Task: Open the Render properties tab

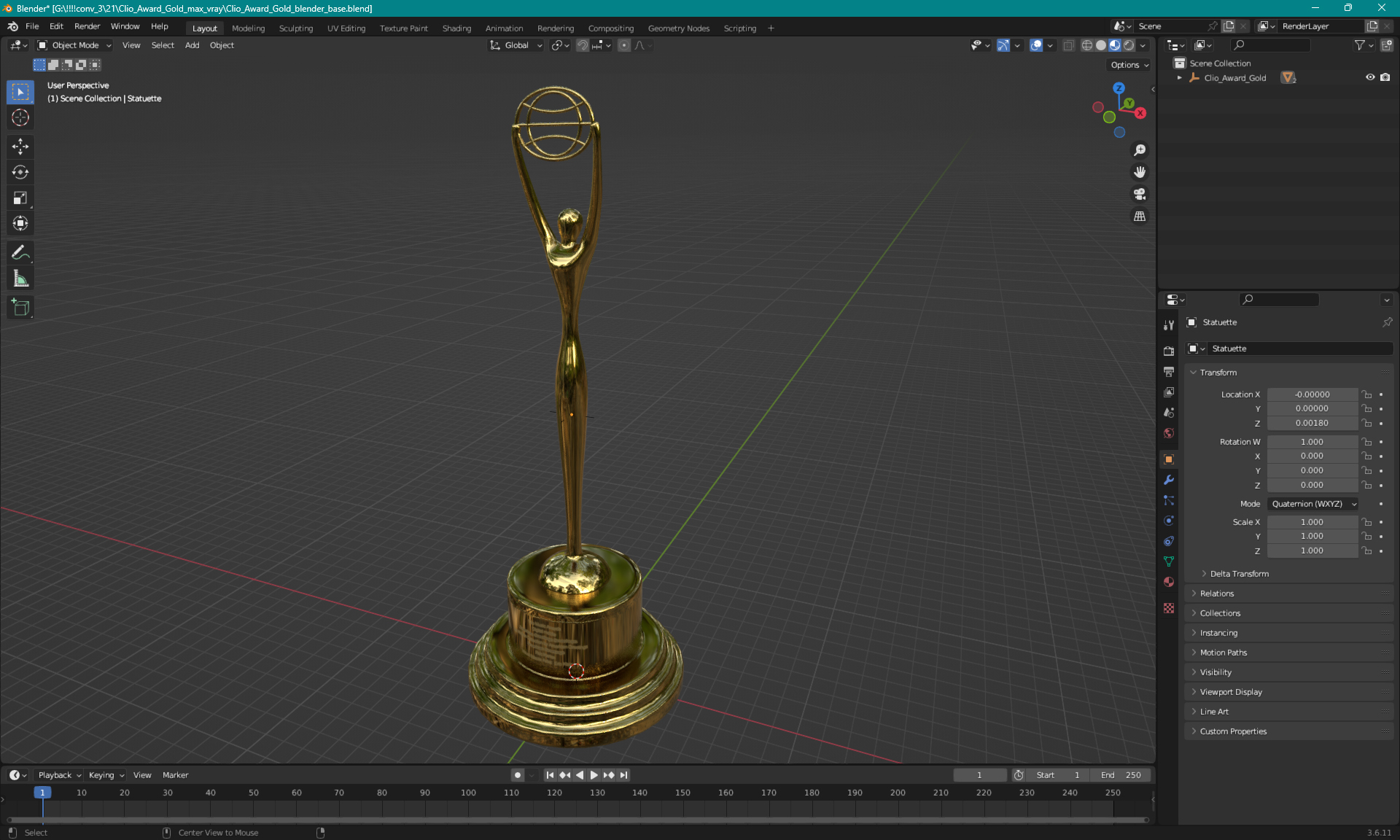Action: 1169,351
